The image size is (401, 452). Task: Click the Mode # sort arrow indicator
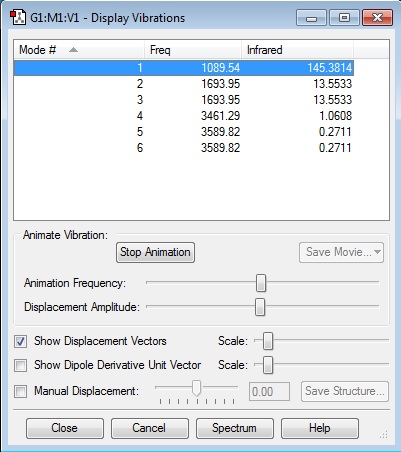73,50
